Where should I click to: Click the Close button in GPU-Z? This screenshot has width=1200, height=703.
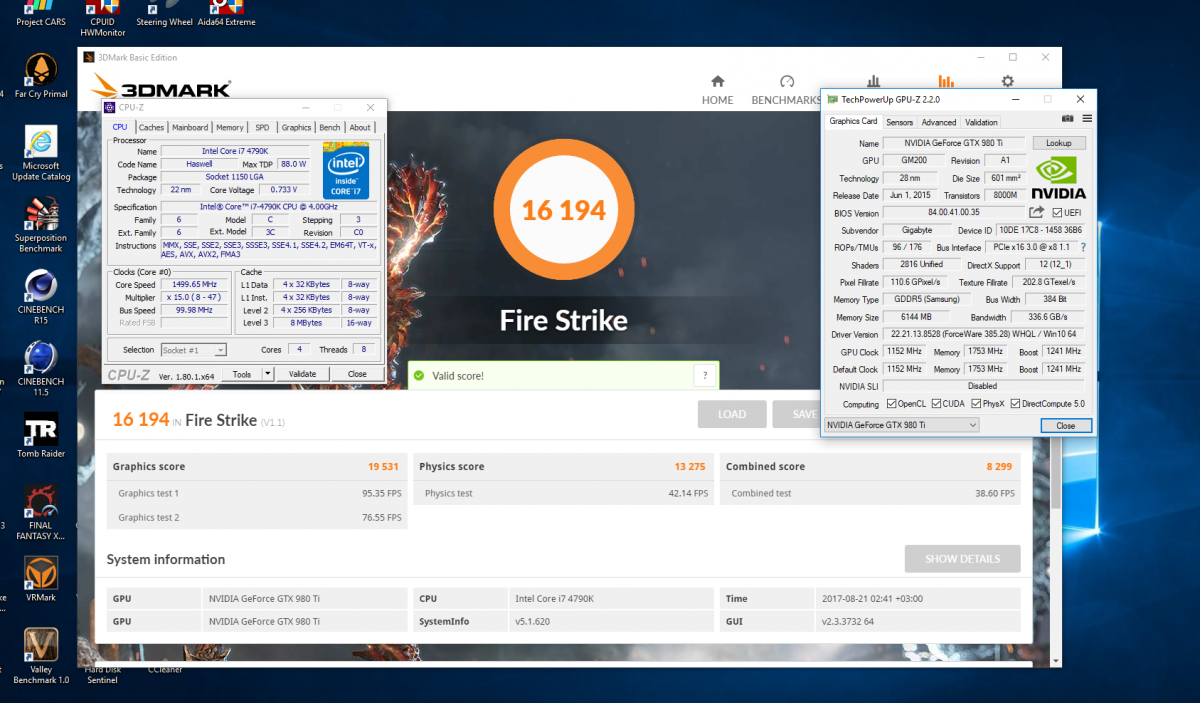[x=1065, y=425]
